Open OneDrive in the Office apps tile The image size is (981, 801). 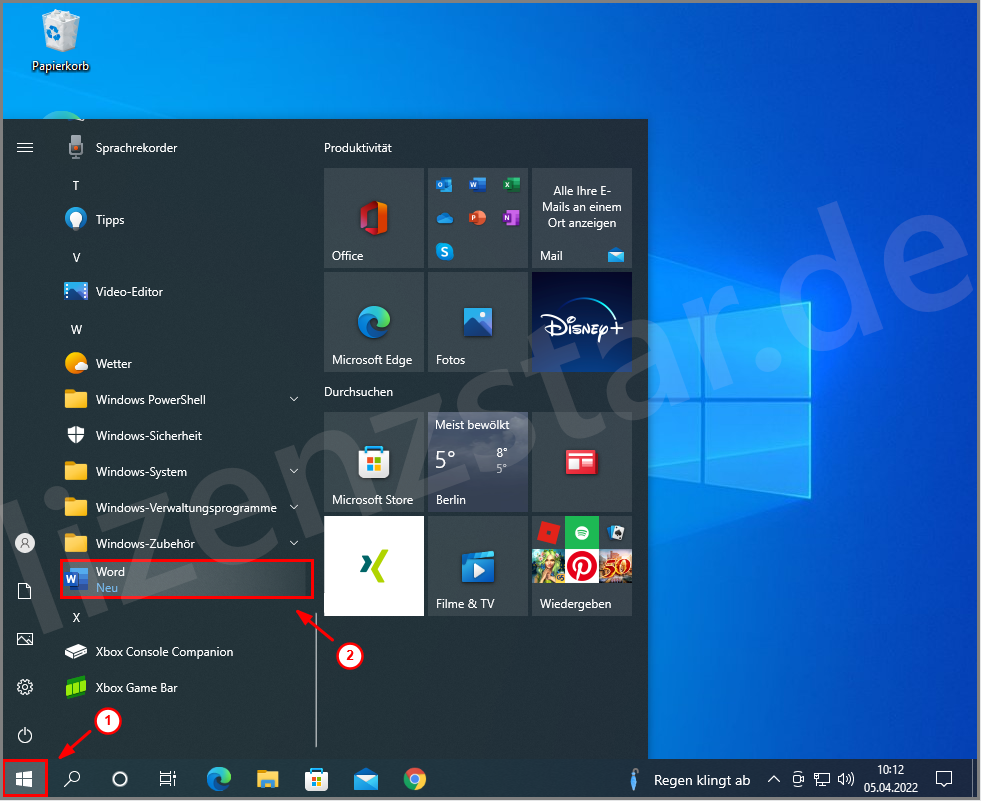pos(444,218)
